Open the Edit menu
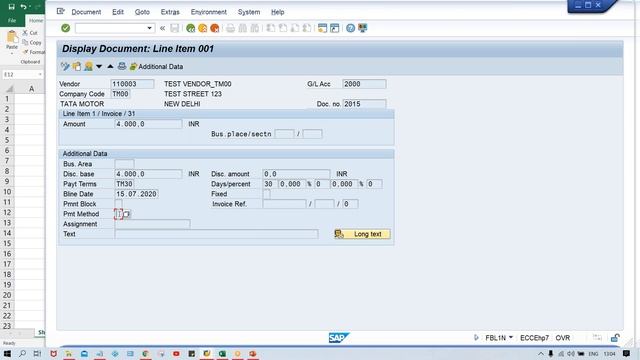This screenshot has width=640, height=360. pos(118,12)
